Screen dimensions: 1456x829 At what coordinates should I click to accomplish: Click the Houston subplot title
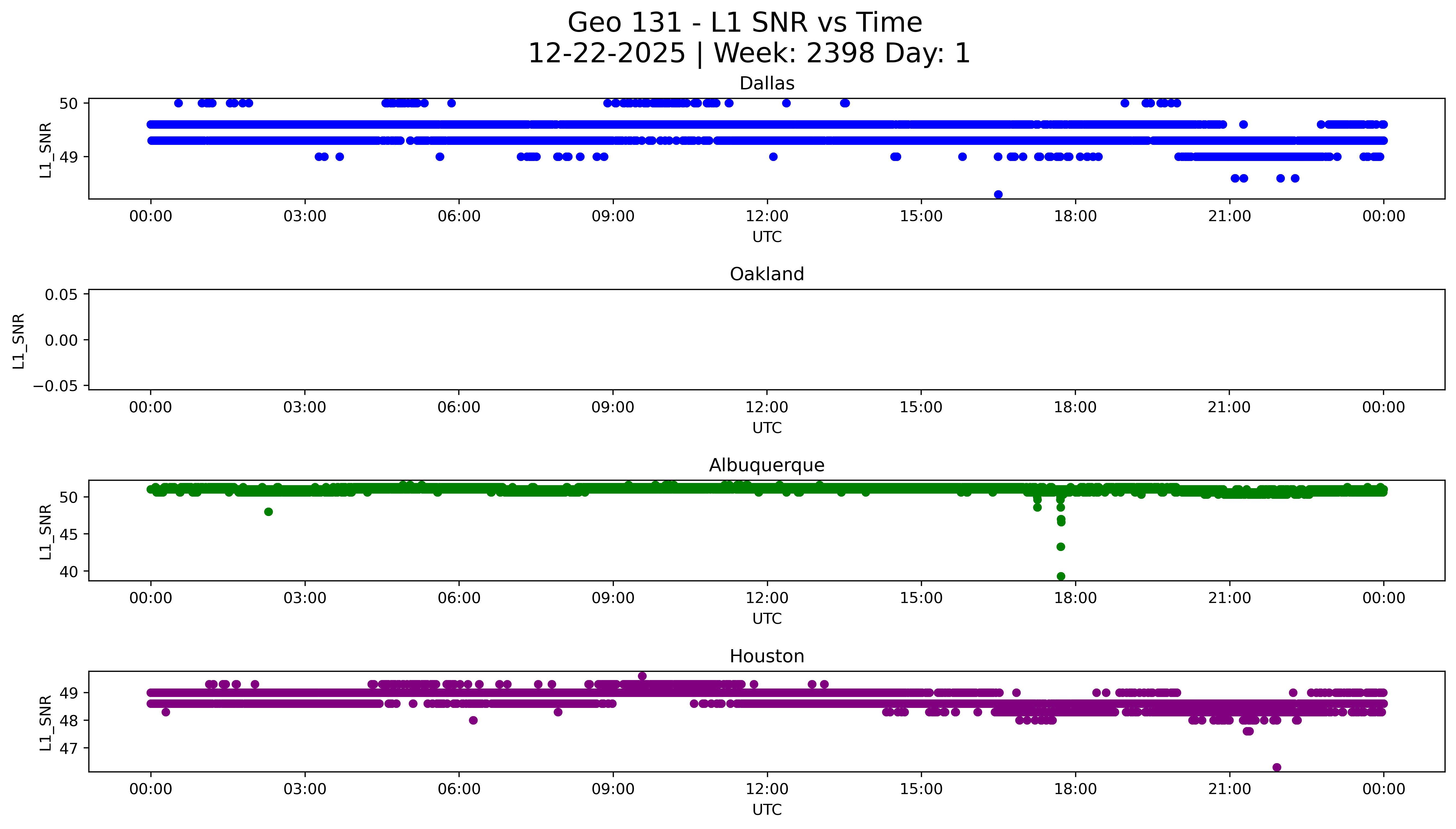(x=766, y=657)
